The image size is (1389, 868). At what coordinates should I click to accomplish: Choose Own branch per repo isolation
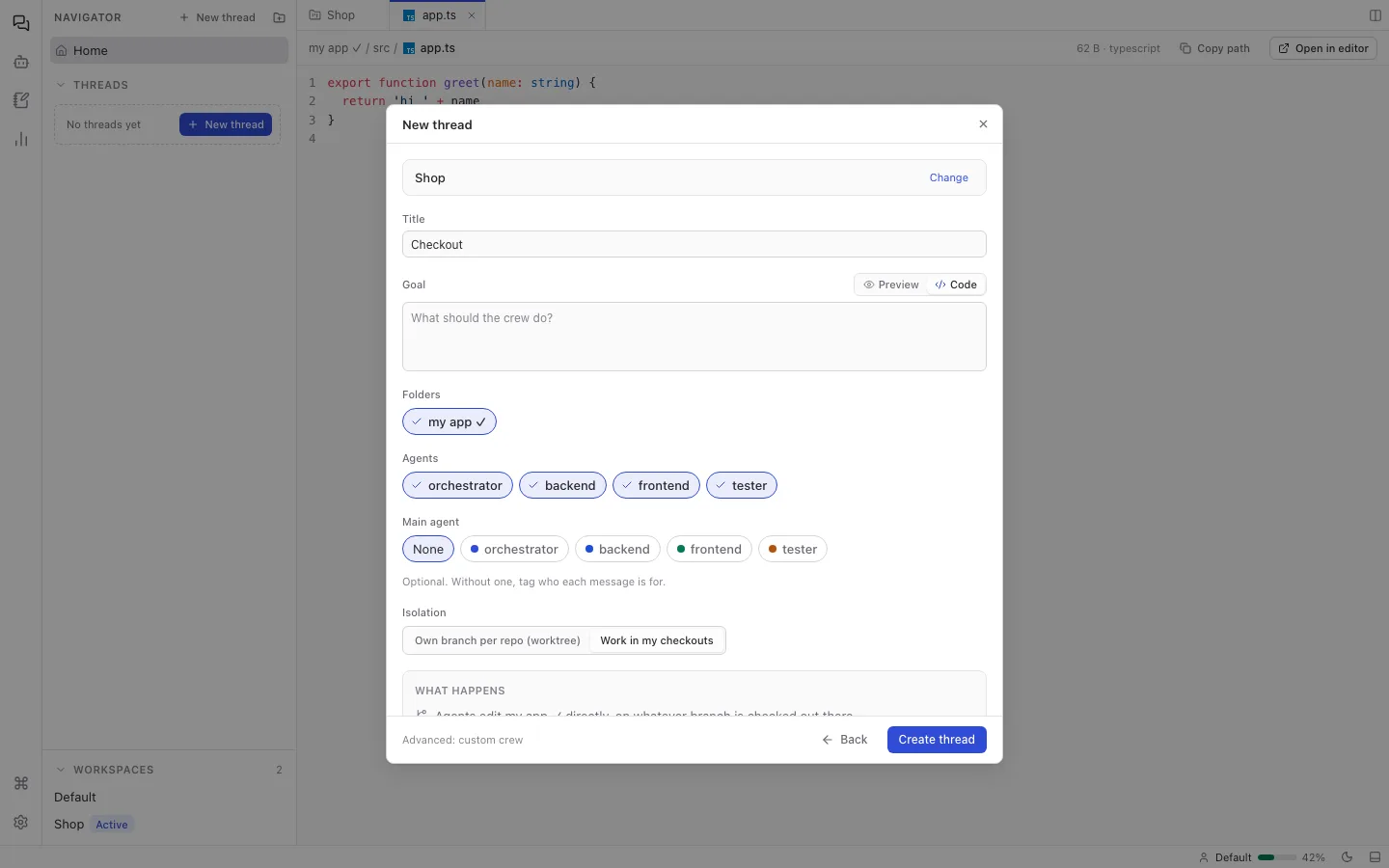pos(498,640)
